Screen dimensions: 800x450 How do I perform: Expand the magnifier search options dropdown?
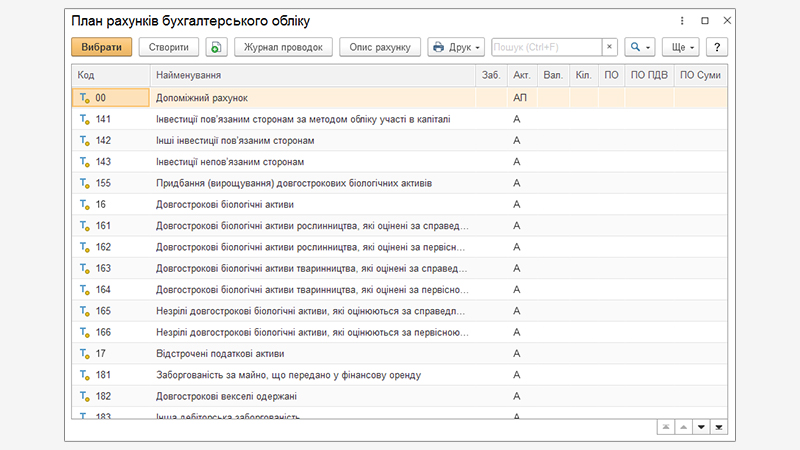click(x=639, y=47)
